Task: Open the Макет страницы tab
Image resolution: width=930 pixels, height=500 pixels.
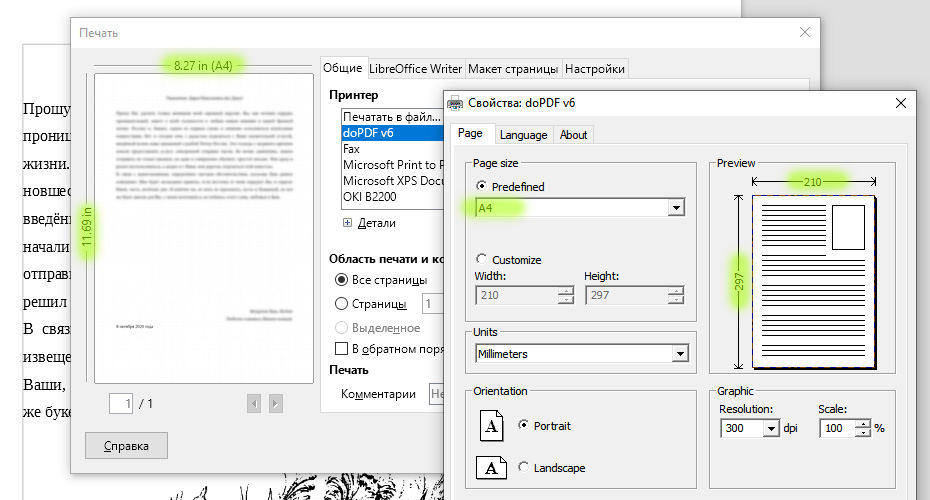Action: tap(513, 68)
